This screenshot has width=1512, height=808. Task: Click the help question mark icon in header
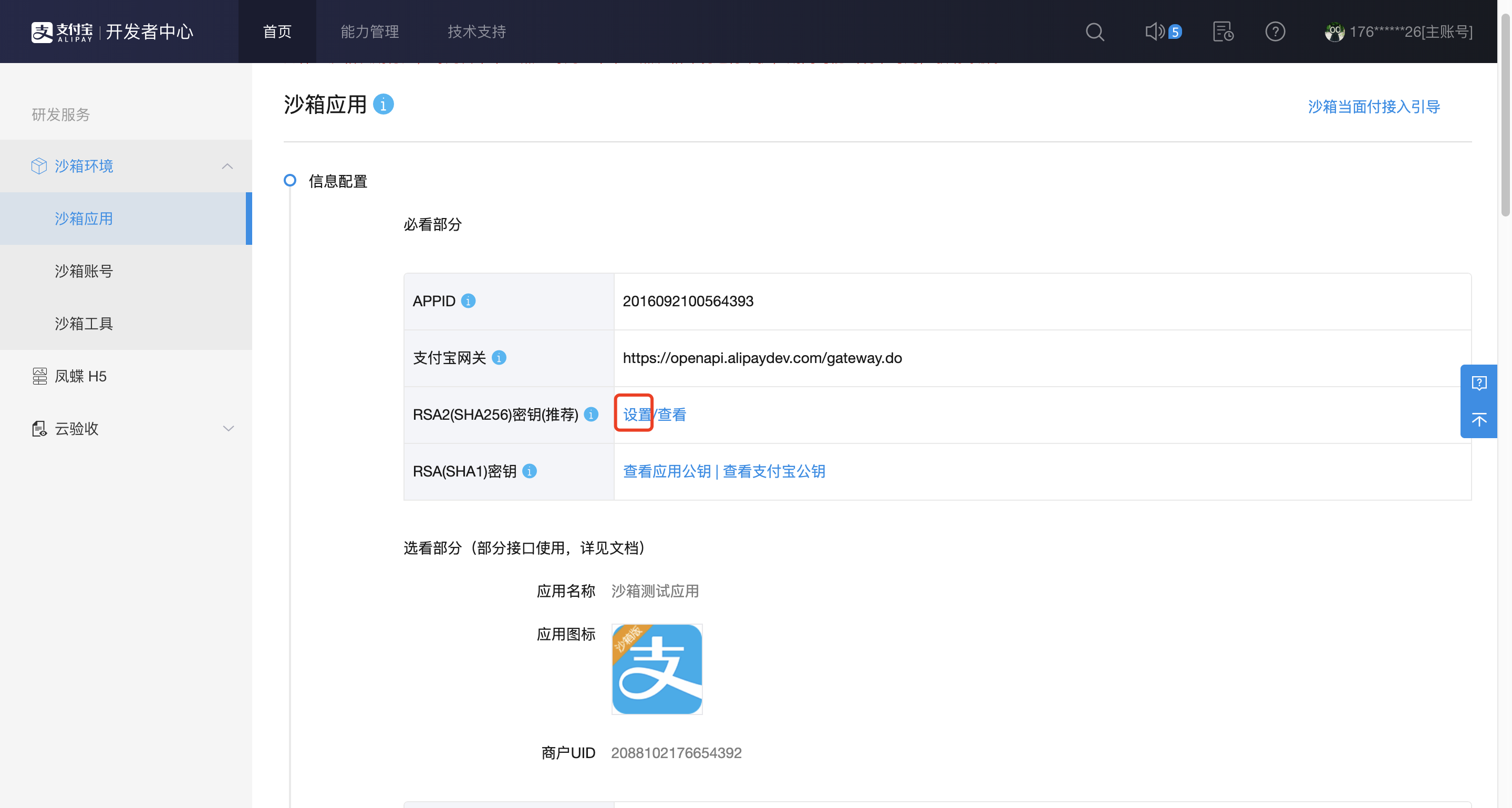point(1275,32)
